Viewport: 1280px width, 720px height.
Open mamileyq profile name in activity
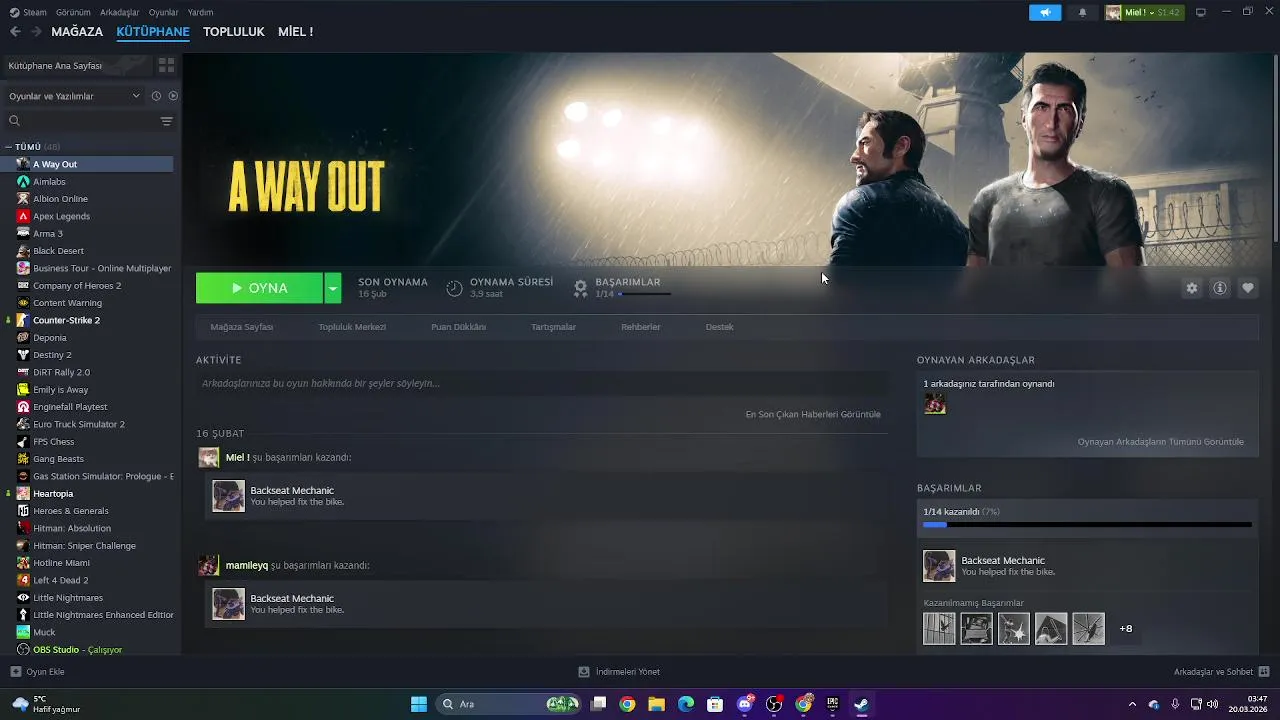(x=246, y=565)
